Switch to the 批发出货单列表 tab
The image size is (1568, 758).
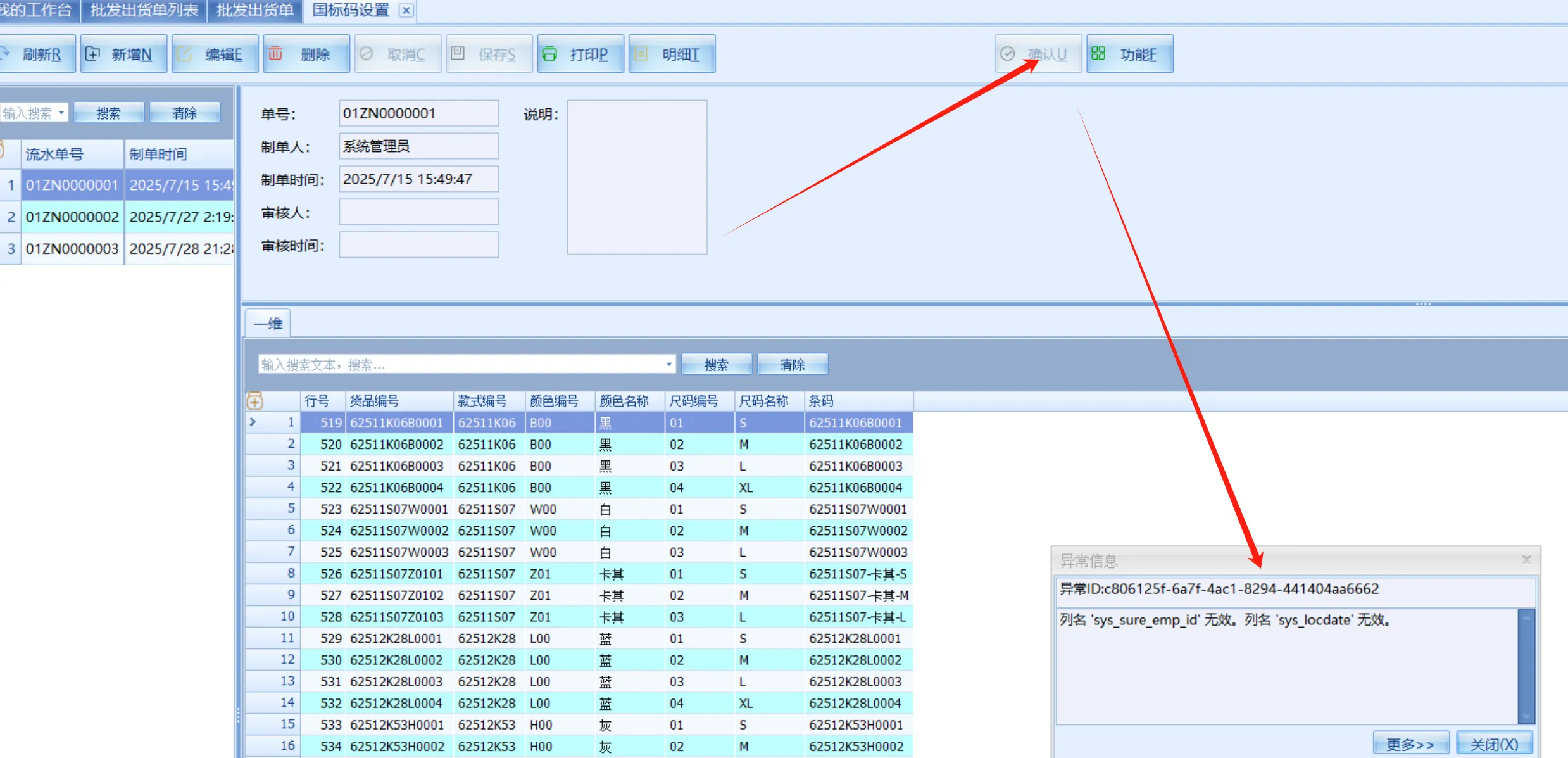tap(144, 10)
